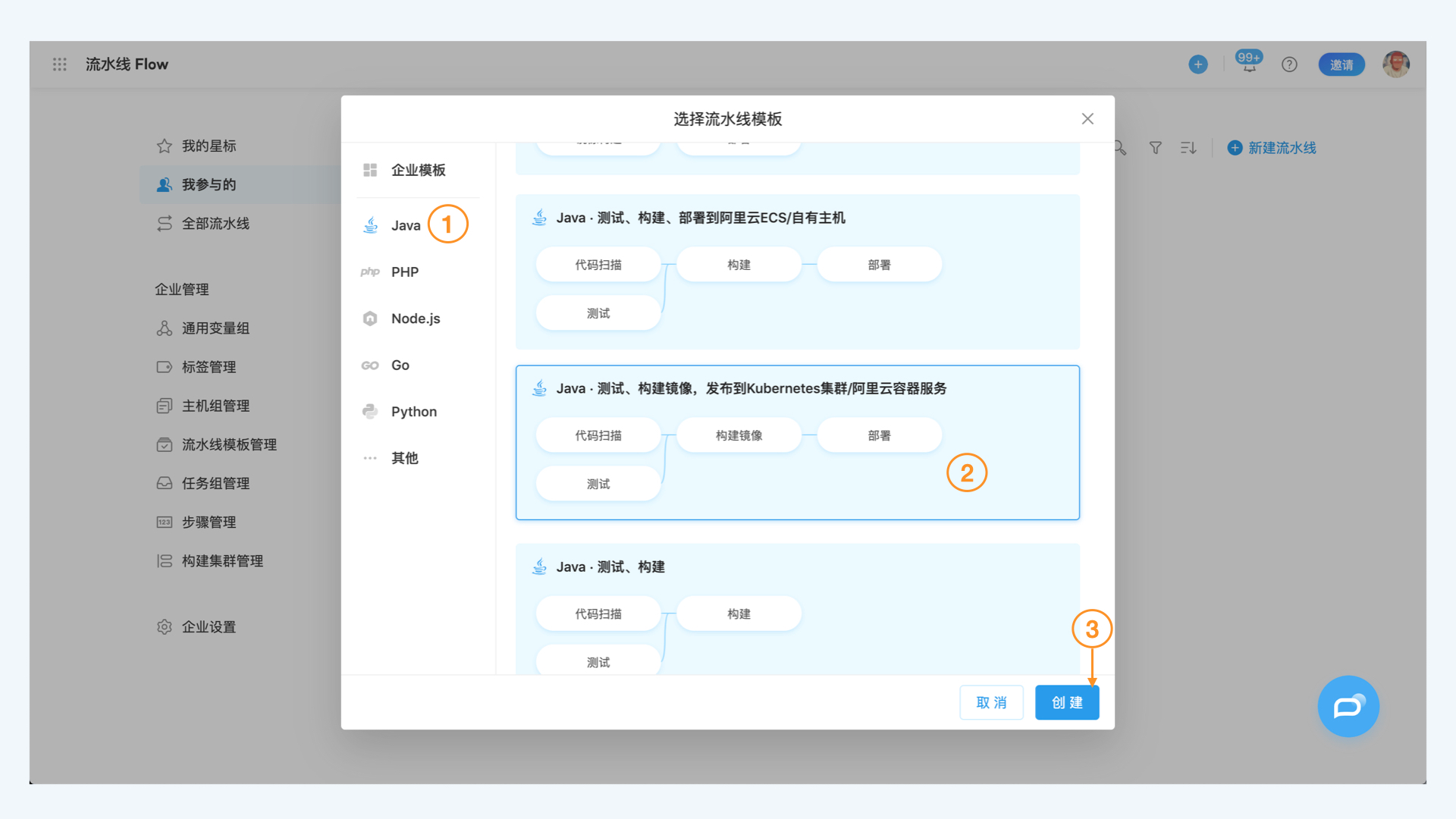This screenshot has width=1456, height=819.
Task: Click the user avatar in top right
Action: pyautogui.click(x=1395, y=64)
